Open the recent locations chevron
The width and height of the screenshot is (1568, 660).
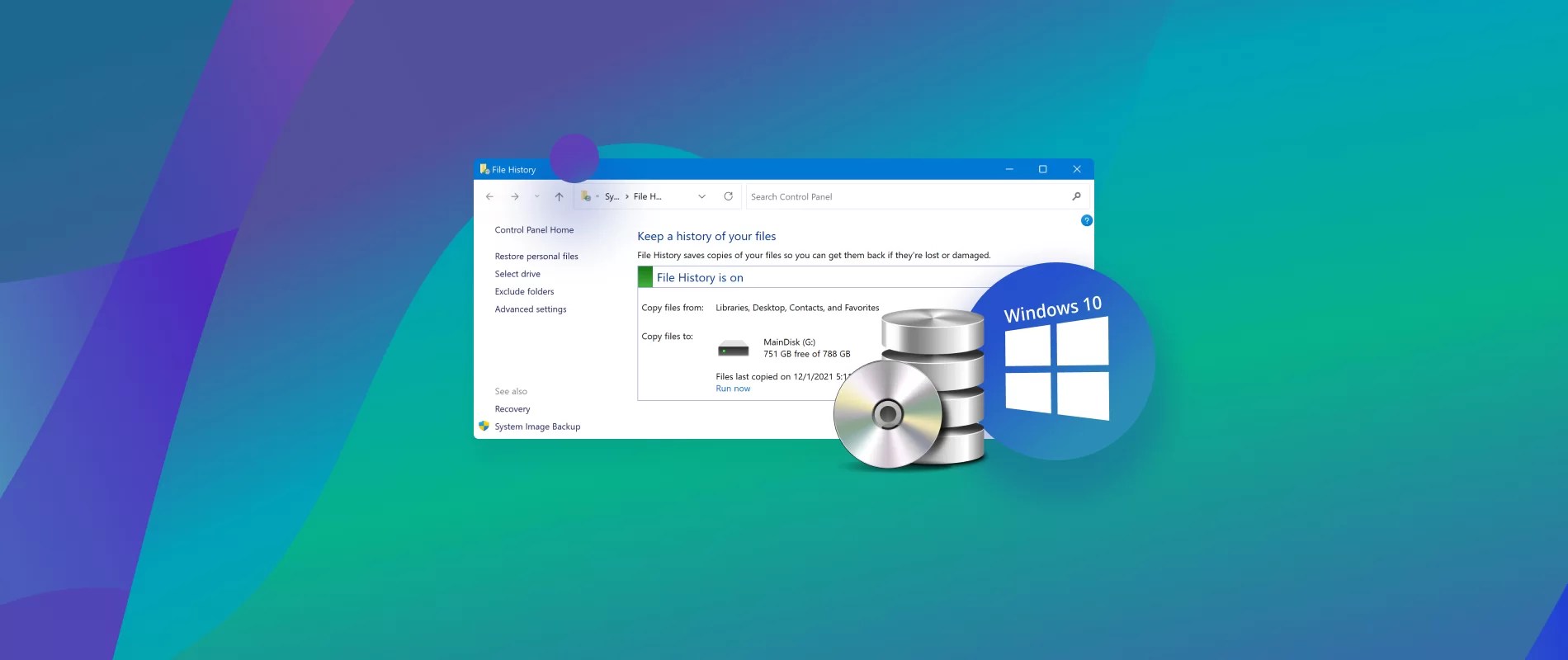(x=537, y=196)
